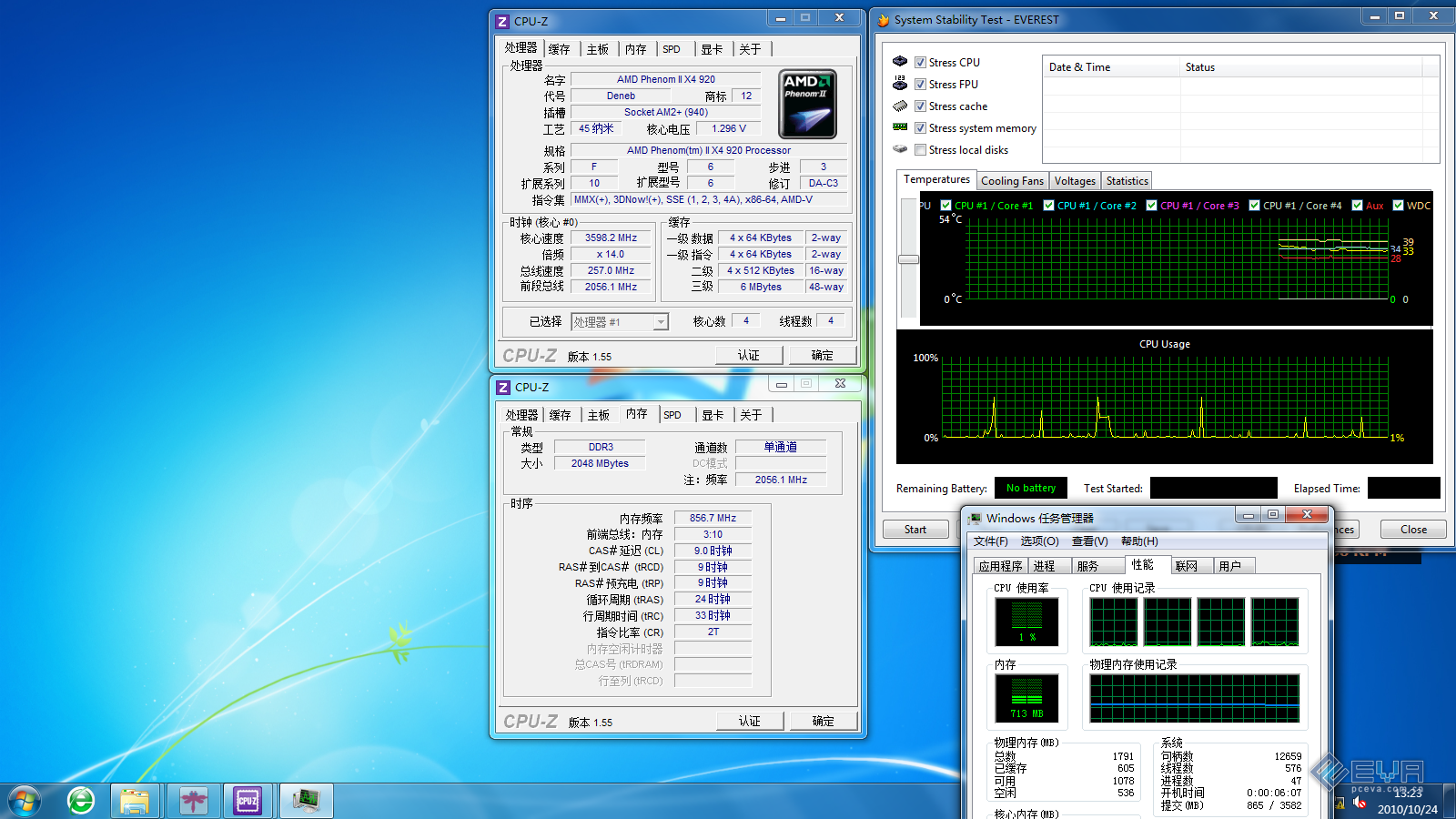Launch the green browser taskbar icon
The height and width of the screenshot is (819, 1456).
pyautogui.click(x=81, y=801)
